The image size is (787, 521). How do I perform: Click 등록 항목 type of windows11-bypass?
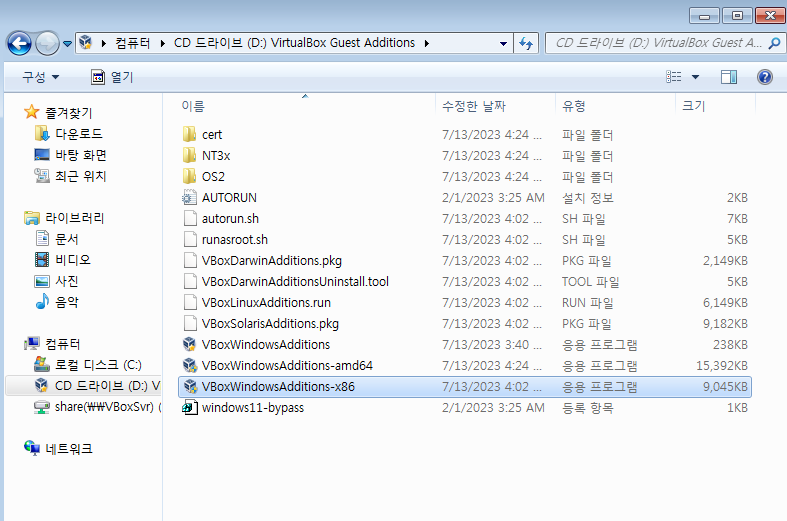(588, 408)
